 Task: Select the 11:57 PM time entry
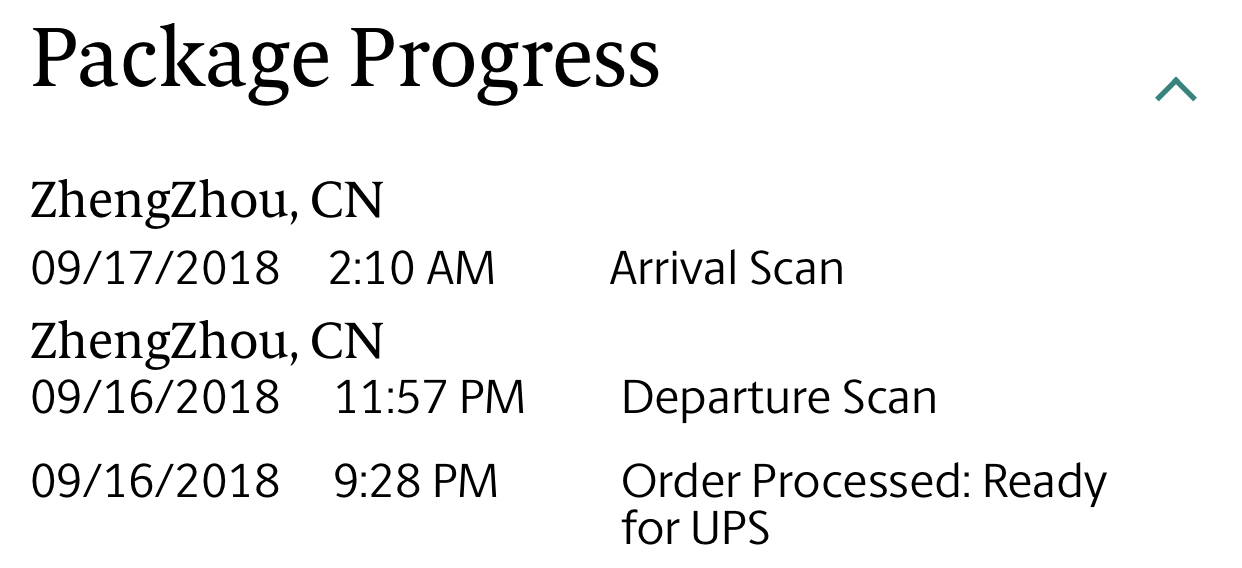pyautogui.click(x=430, y=398)
